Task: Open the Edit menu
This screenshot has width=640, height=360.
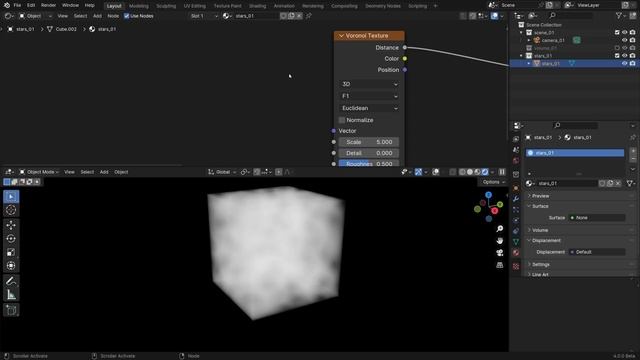Action: (31, 5)
